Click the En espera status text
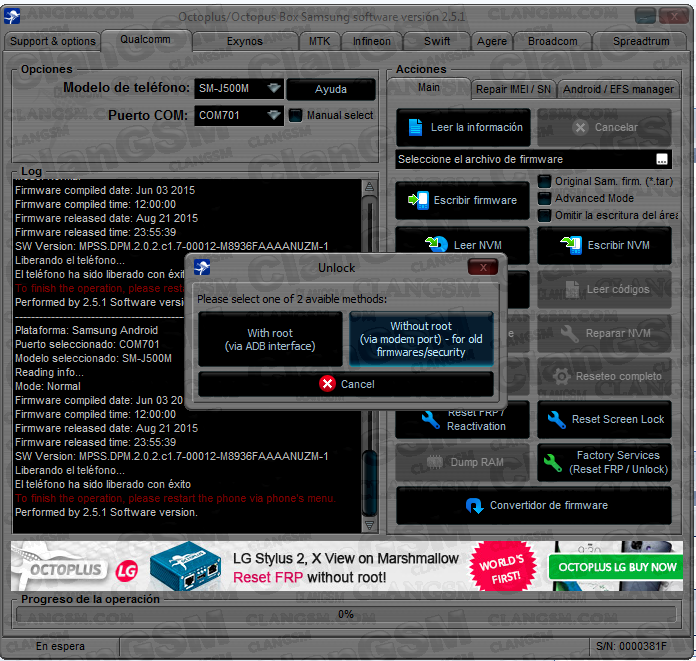The width and height of the screenshot is (696, 661). click(60, 646)
